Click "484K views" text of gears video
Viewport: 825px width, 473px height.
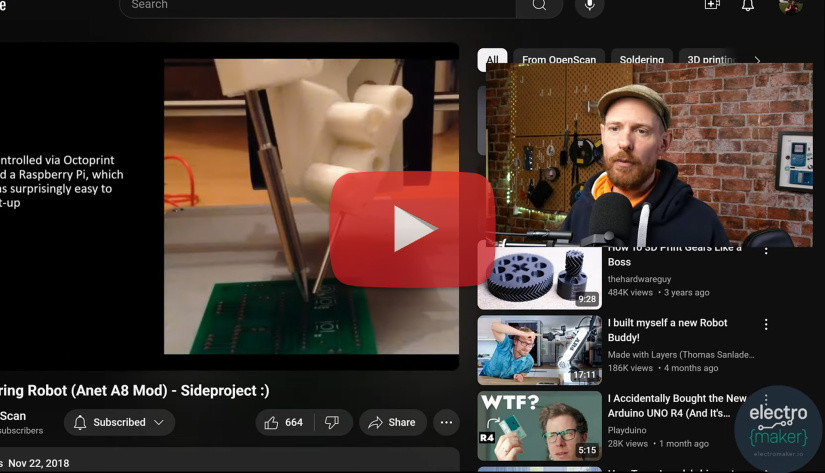[630, 293]
